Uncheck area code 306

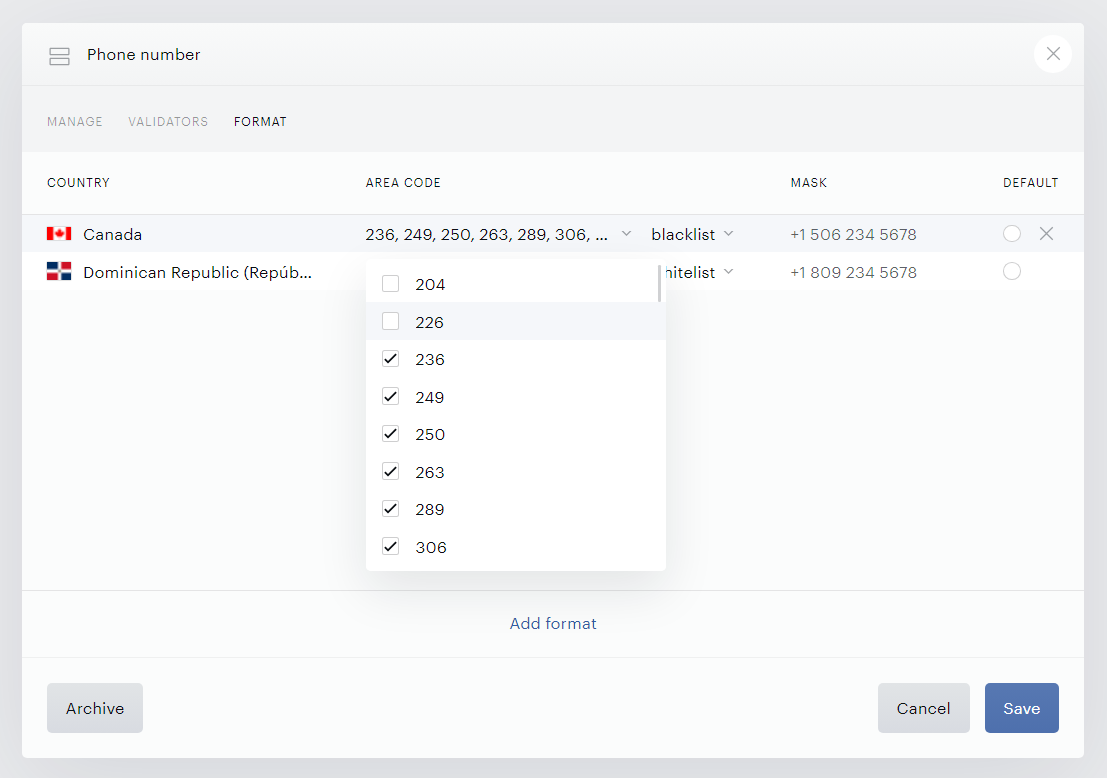[x=390, y=546]
